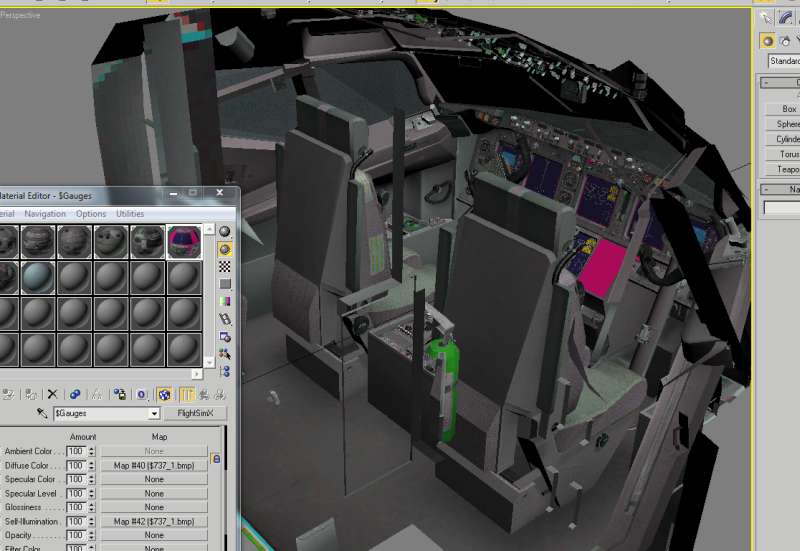Click the Modify tab arc icon
The image size is (800, 551).
click(785, 18)
